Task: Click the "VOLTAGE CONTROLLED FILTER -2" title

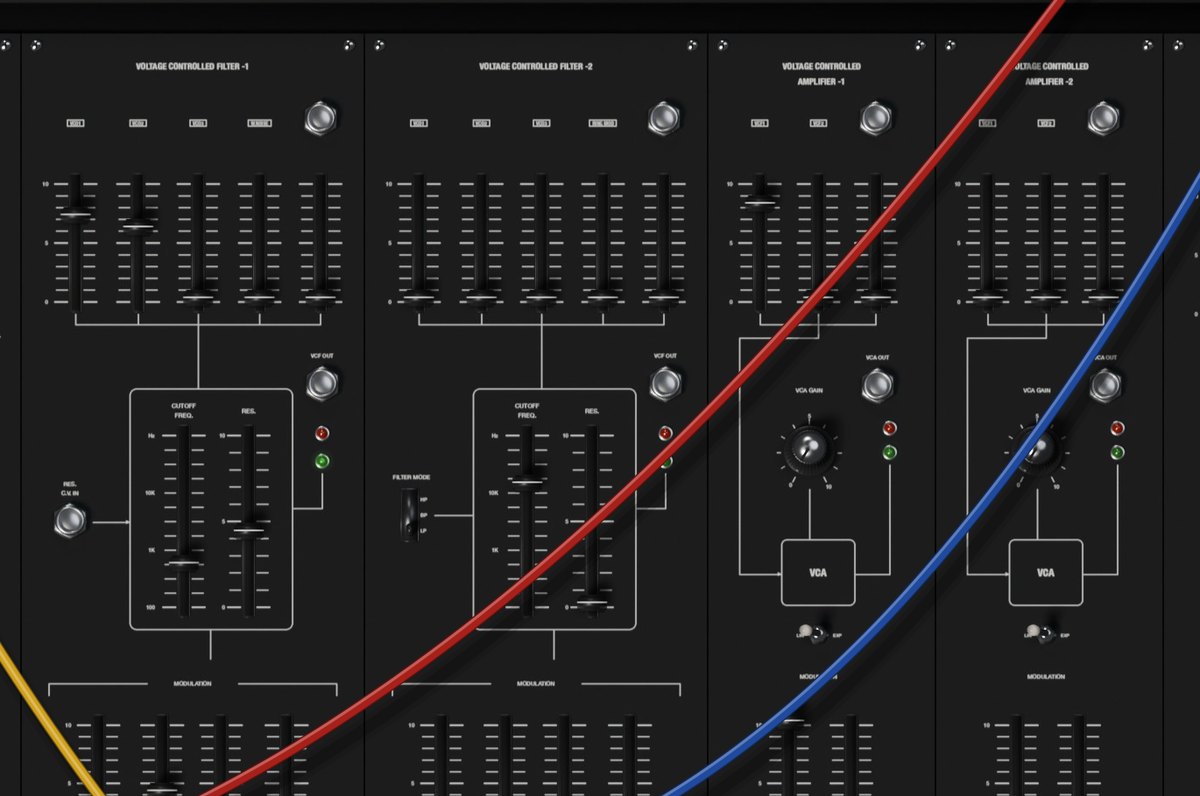Action: (536, 67)
